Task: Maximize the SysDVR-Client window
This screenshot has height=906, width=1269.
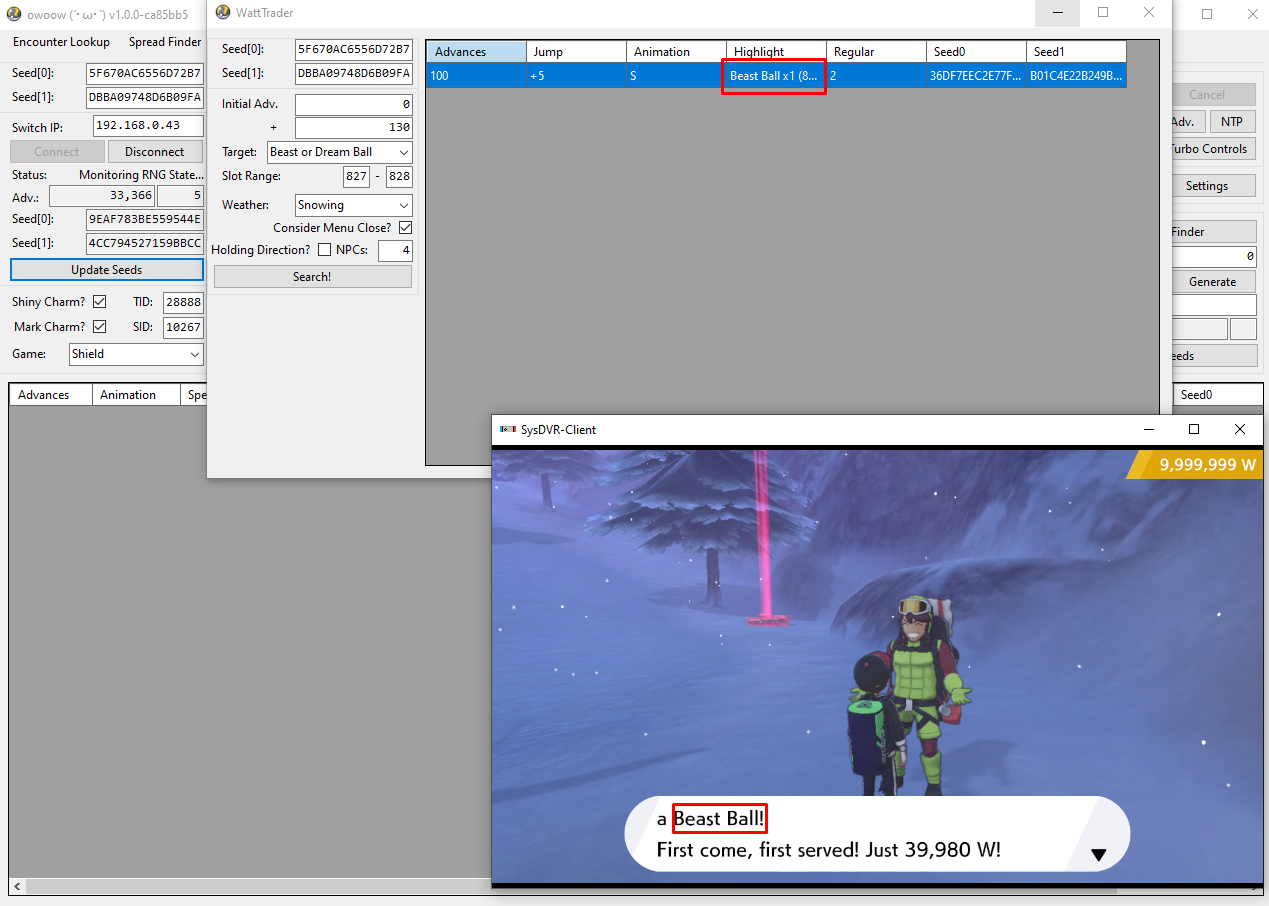Action: click(1194, 429)
